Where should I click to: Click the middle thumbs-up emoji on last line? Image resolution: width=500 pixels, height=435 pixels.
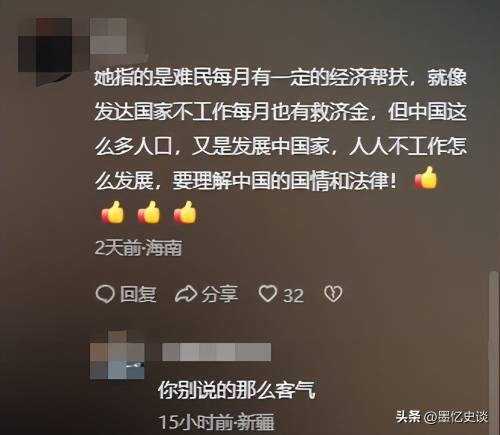coord(149,212)
